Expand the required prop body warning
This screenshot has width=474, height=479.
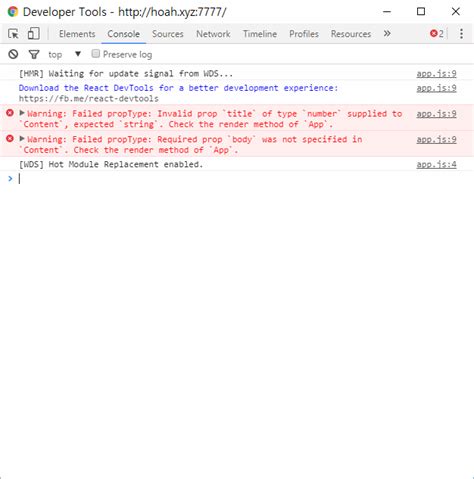(x=22, y=139)
